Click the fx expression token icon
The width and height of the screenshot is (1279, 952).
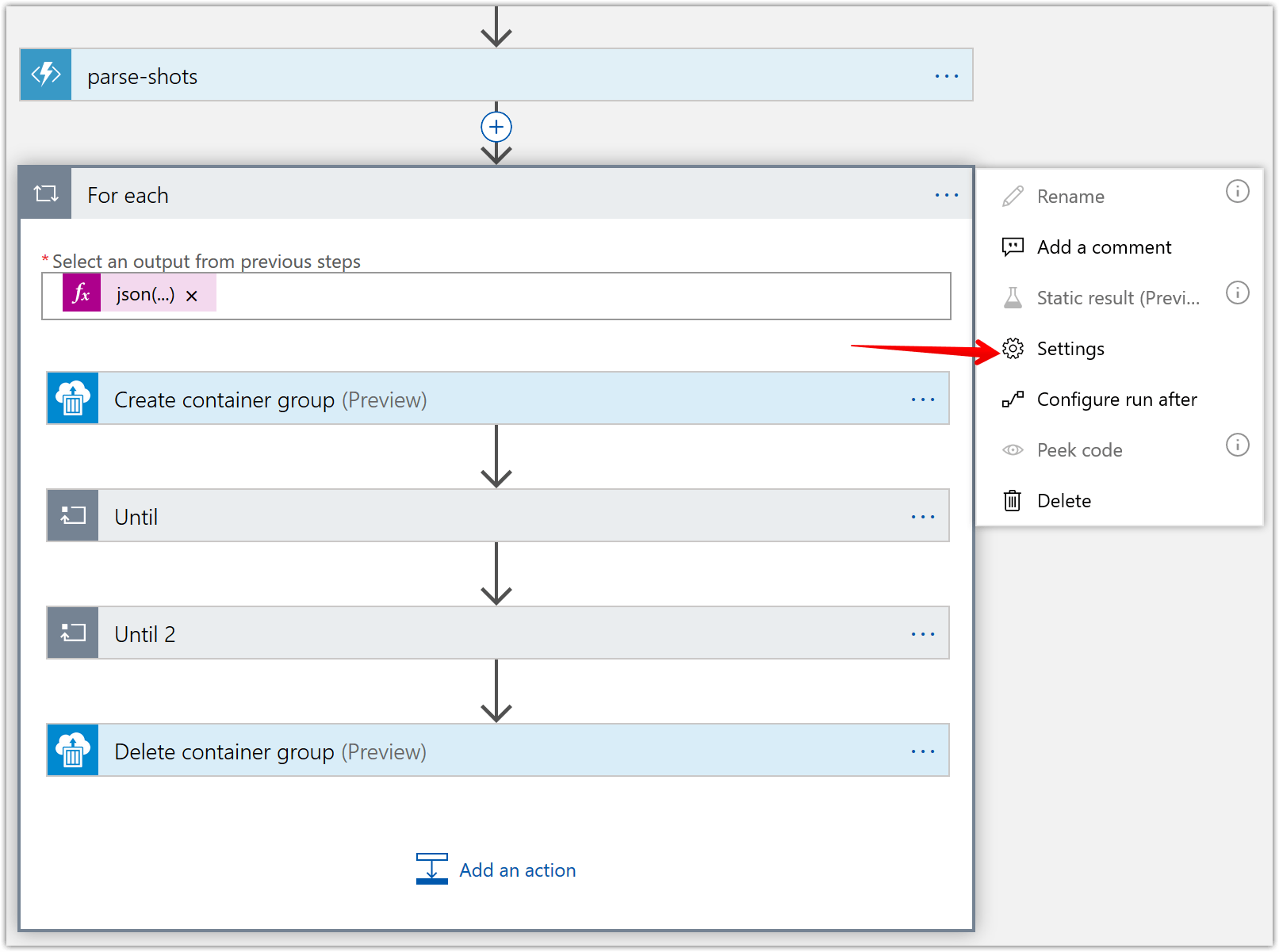point(80,294)
